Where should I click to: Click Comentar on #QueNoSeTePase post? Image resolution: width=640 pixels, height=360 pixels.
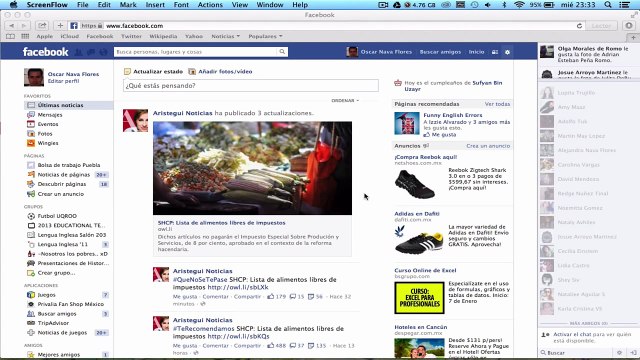tap(216, 296)
